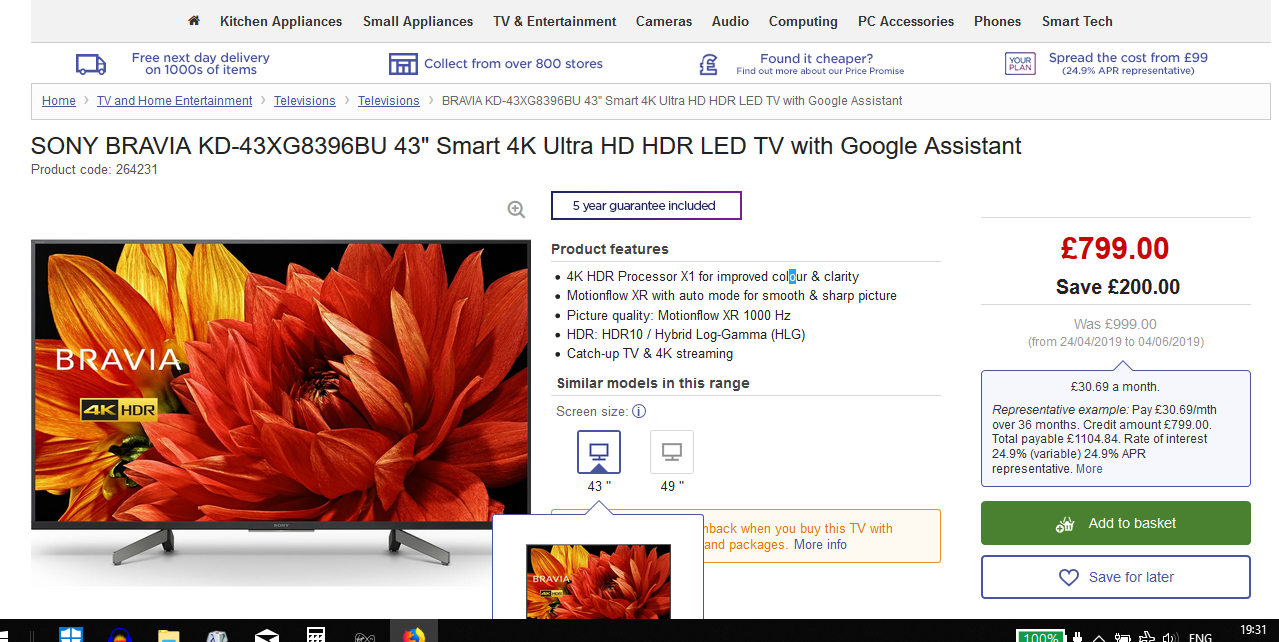Click the screen size info icon

pyautogui.click(x=639, y=411)
